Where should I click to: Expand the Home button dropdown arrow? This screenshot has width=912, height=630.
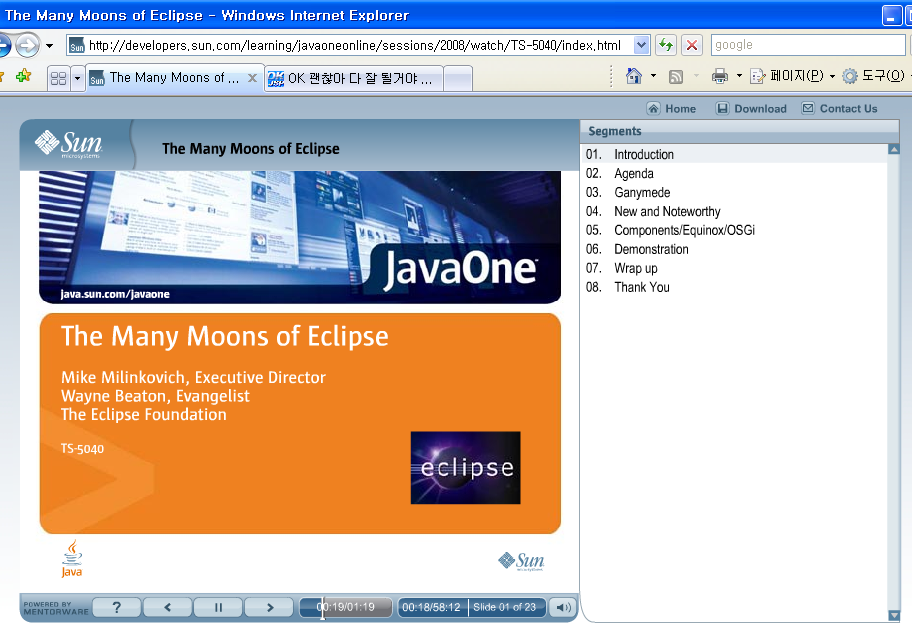pos(653,76)
